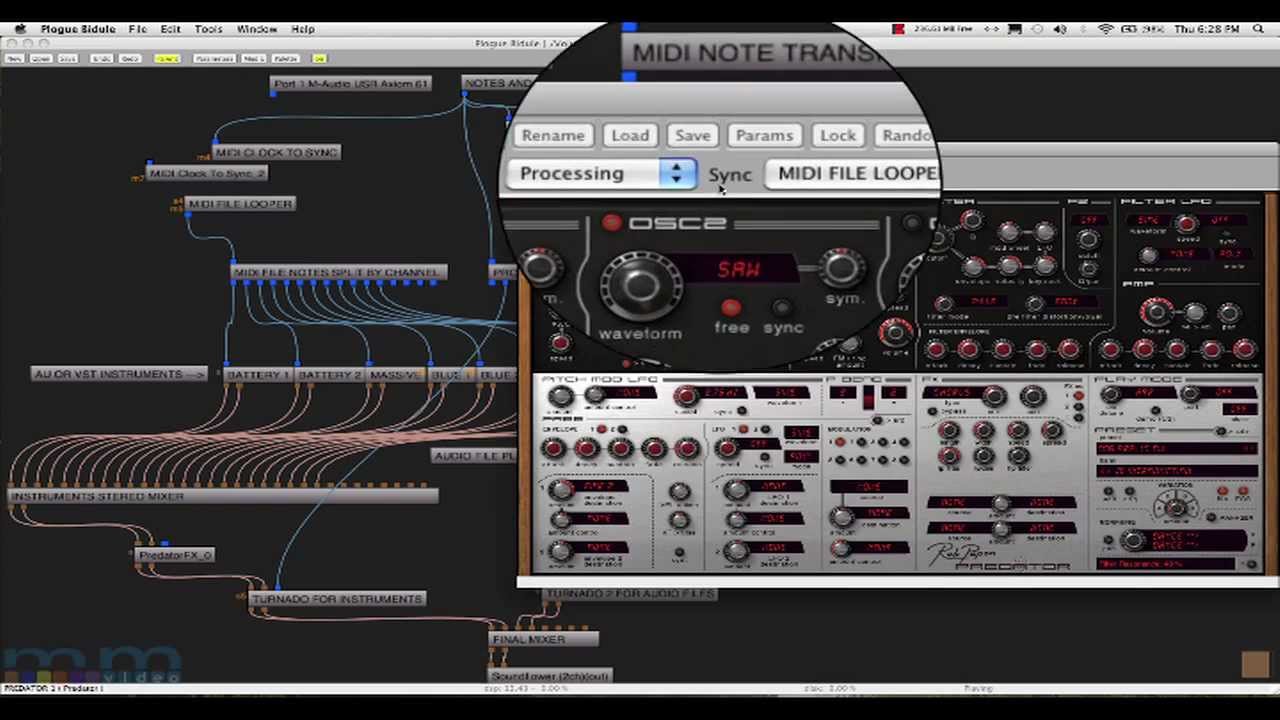Click the Play Mode first knob
The width and height of the screenshot is (1280, 720).
click(x=1111, y=395)
